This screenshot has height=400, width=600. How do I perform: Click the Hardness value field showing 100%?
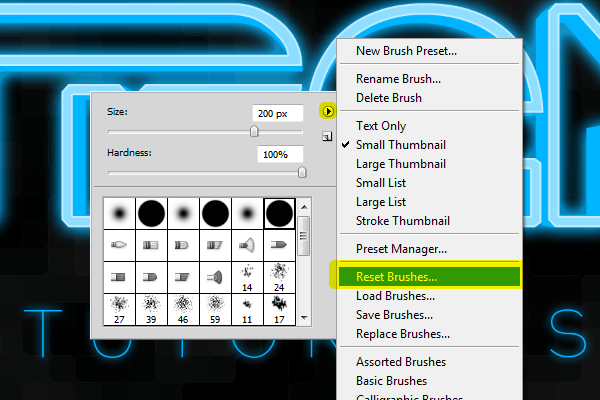coord(280,154)
